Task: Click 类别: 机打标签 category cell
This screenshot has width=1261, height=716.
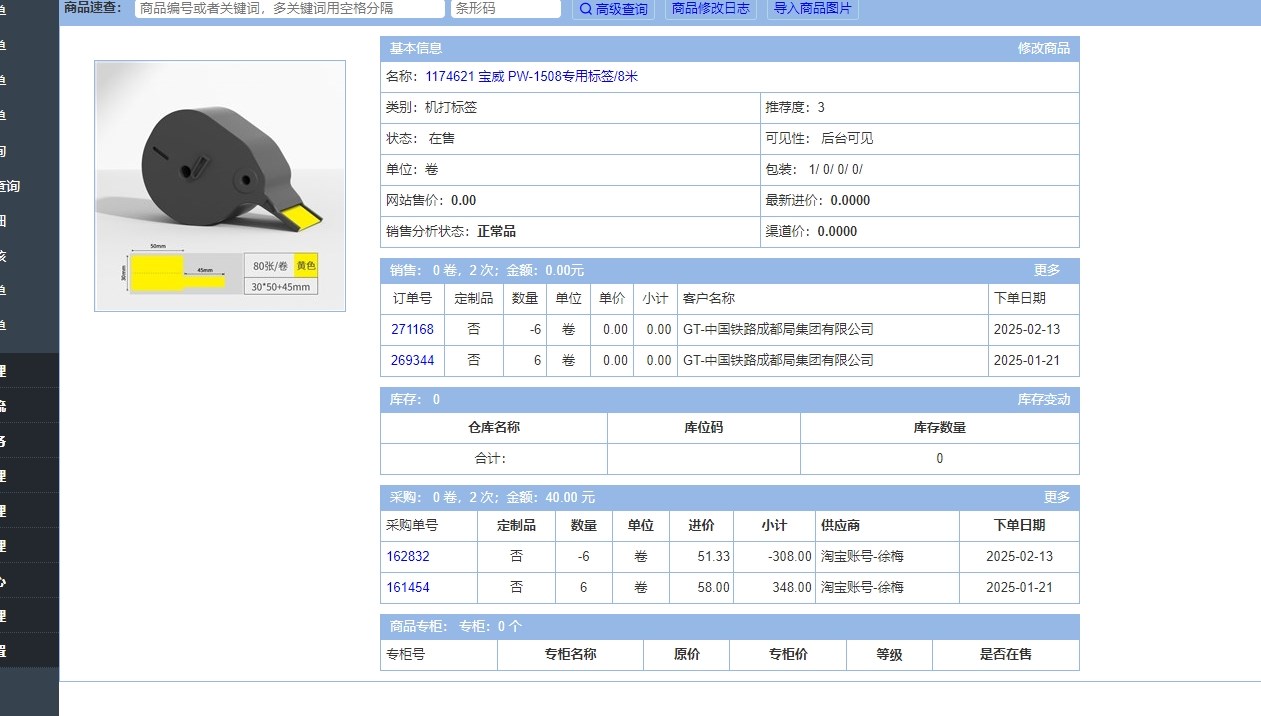Action: (570, 107)
